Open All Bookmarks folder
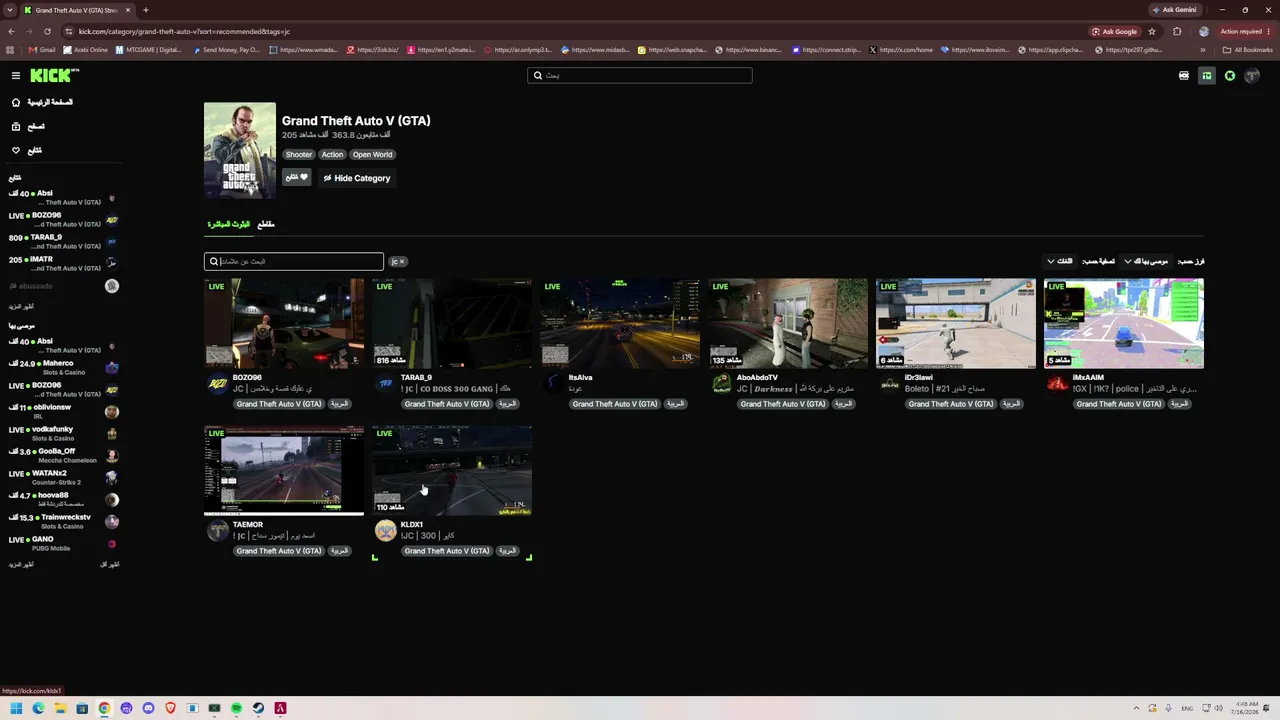Viewport: 1280px width, 720px height. (x=1248, y=50)
